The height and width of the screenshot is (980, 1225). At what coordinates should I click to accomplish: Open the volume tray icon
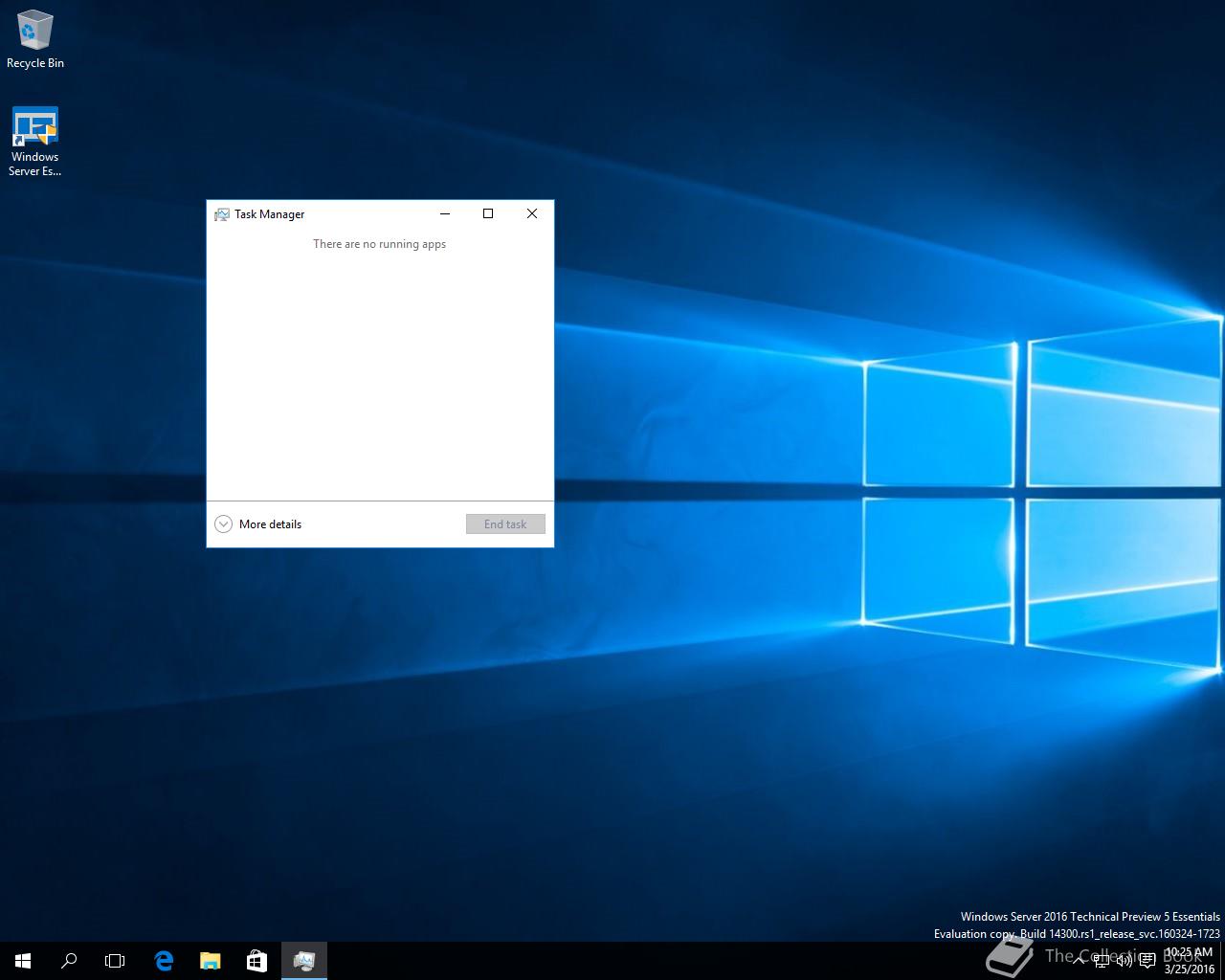[1125, 960]
